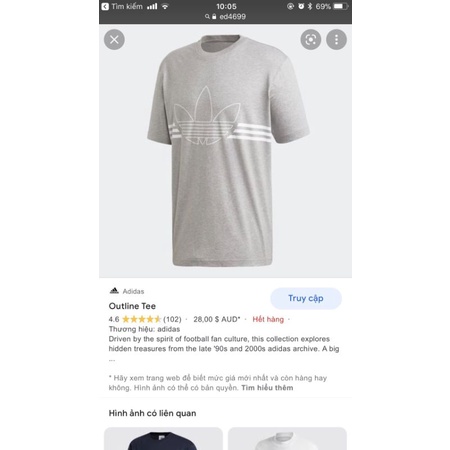The image size is (450, 450).
Task: Tap the gray Outline Tee product image
Action: point(227,151)
